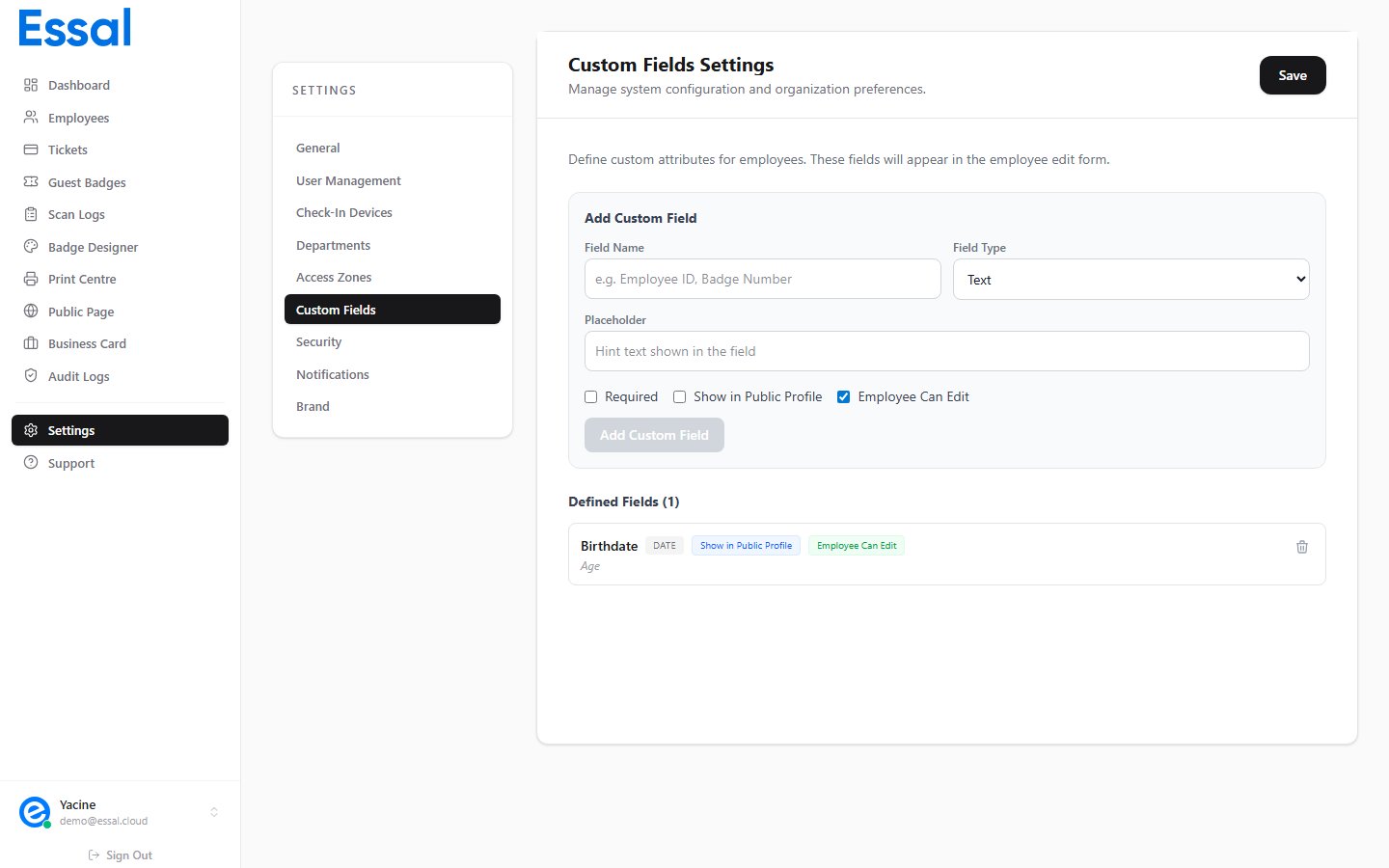Click the Dashboard grid icon
1389x868 pixels.
point(31,85)
